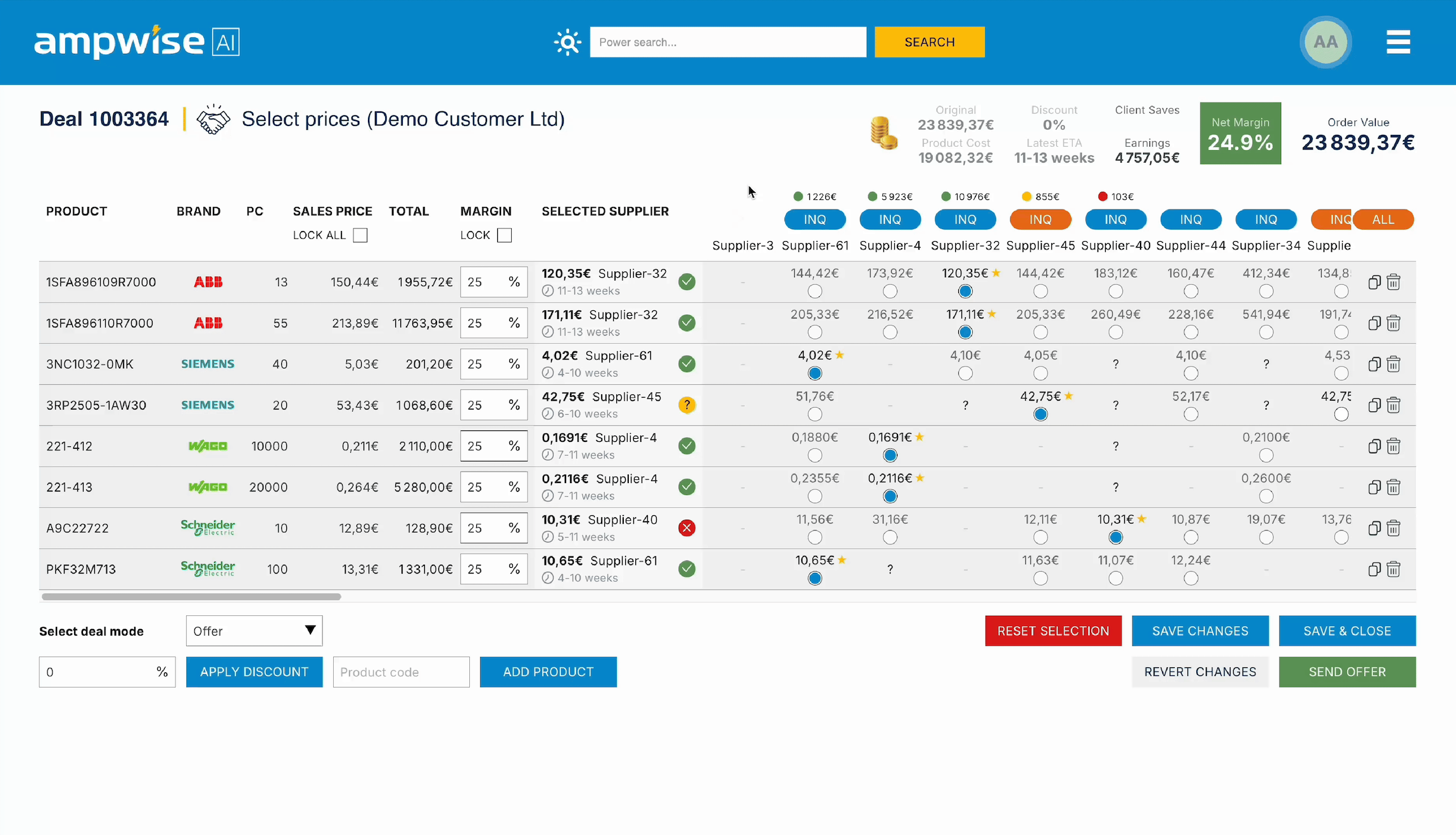Viewport: 1456px width, 835px height.
Task: Click the green checkmark on the 1SFA896110R7000 row
Action: coord(687,323)
